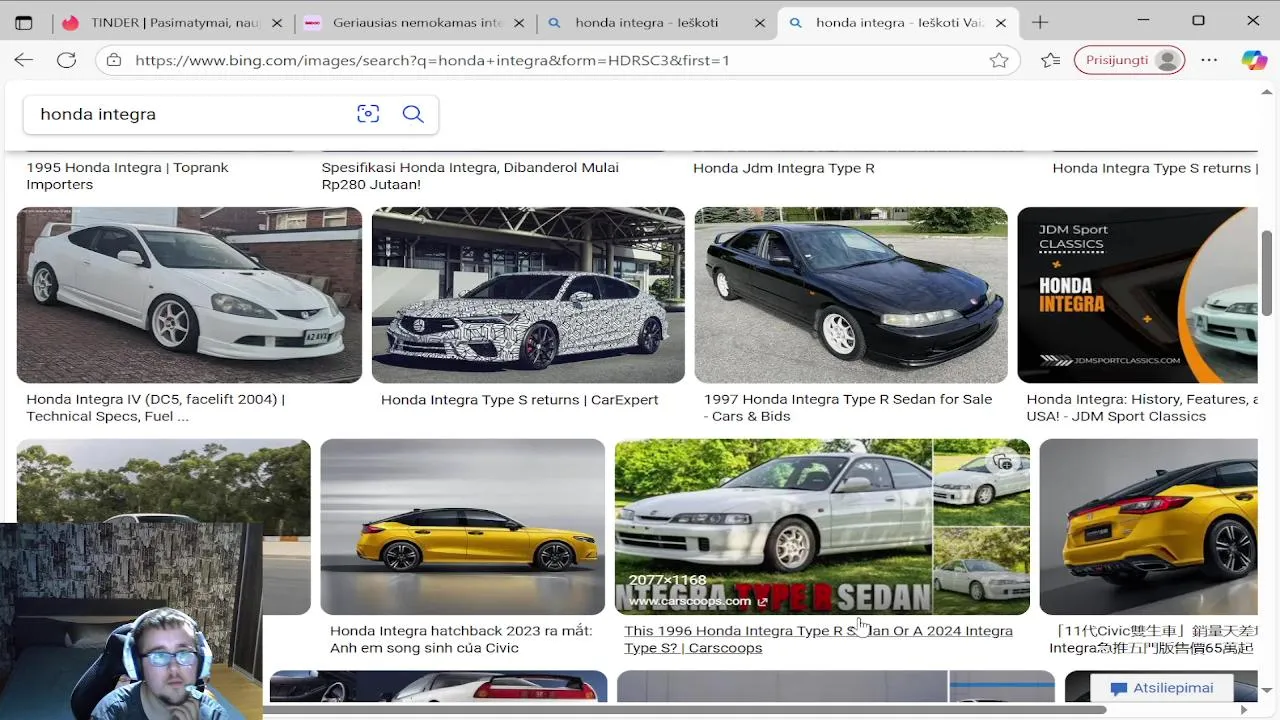Switch to the Geriausias nemokamas tab
This screenshot has width=1280, height=720.
pos(415,22)
